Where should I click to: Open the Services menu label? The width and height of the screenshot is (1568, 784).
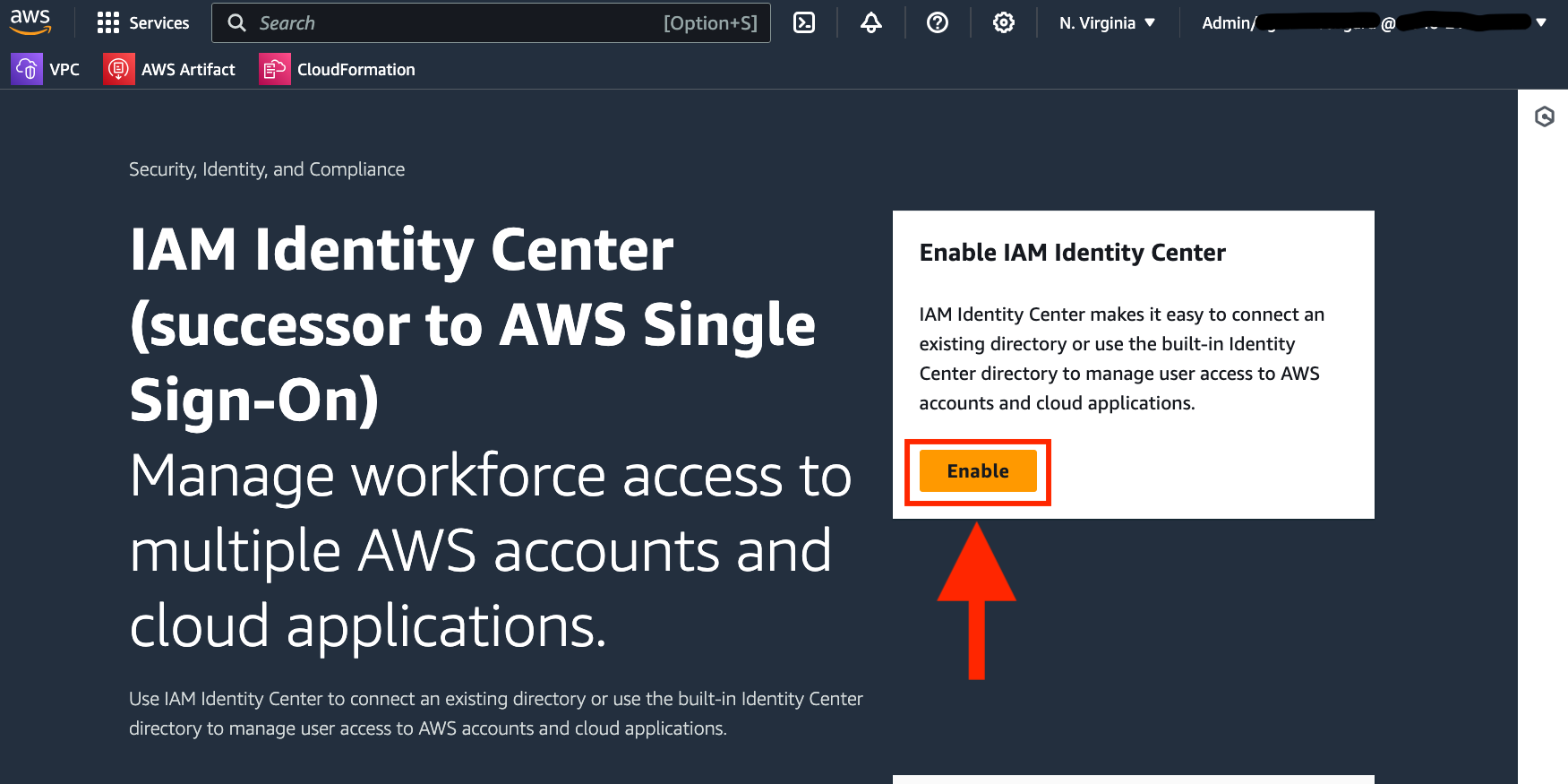[159, 23]
